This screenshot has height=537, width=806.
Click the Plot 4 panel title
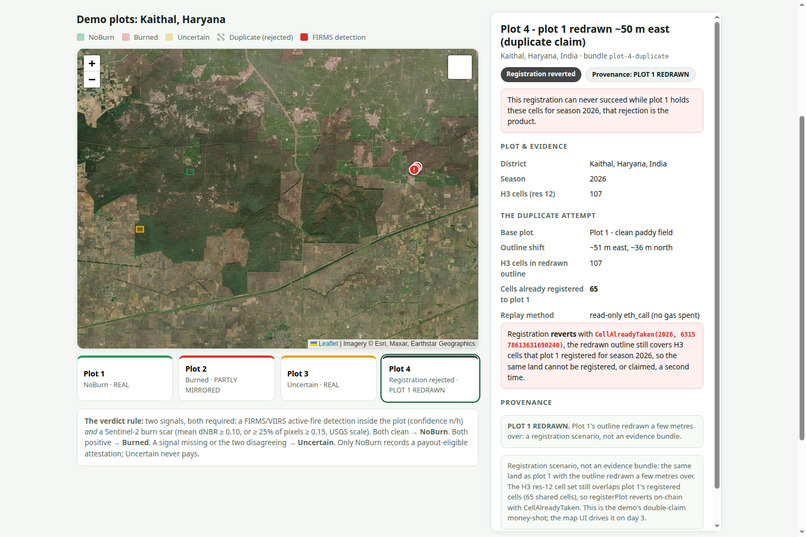(x=585, y=35)
